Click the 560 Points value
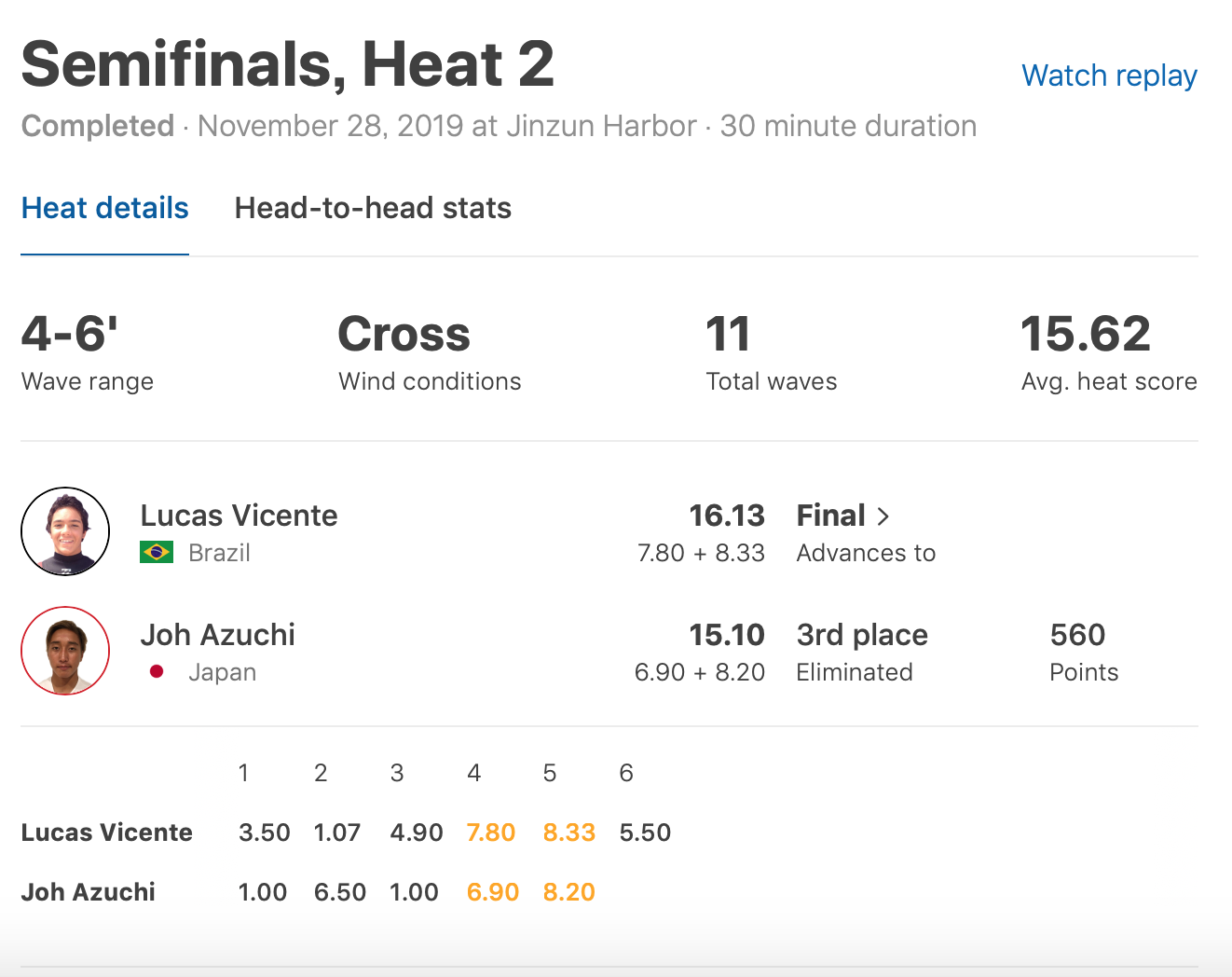1232x977 pixels. click(1077, 635)
